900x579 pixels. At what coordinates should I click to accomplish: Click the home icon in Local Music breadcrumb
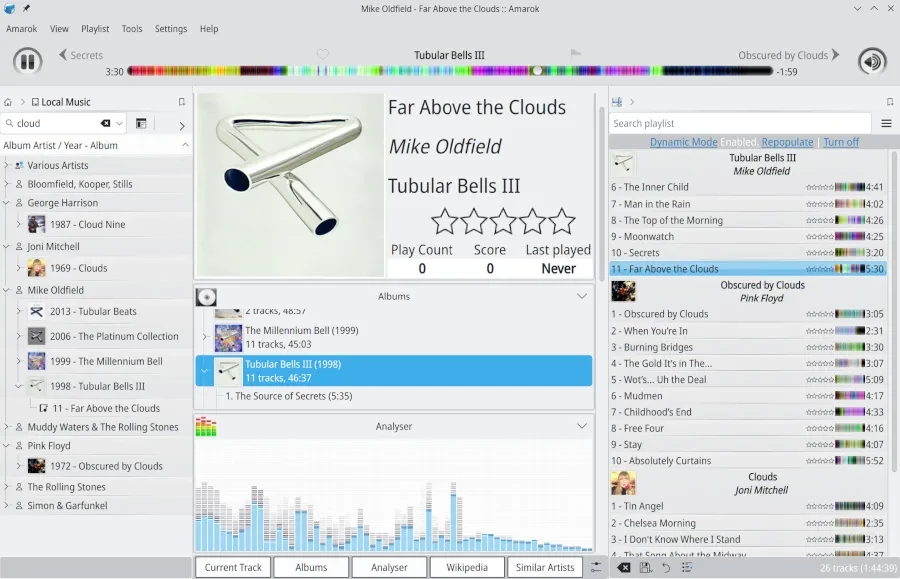[x=8, y=102]
